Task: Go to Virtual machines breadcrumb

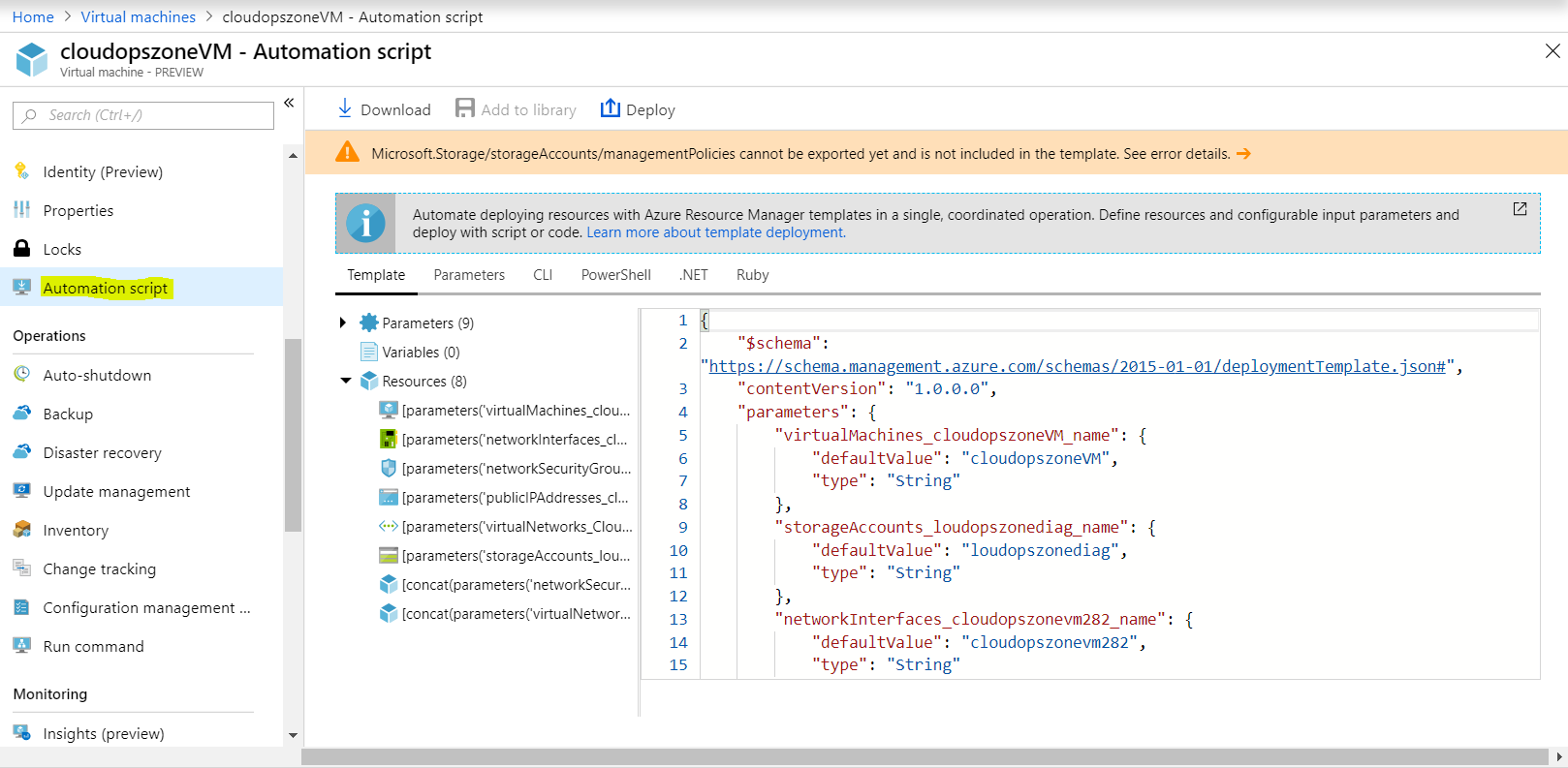Action: 138,16
